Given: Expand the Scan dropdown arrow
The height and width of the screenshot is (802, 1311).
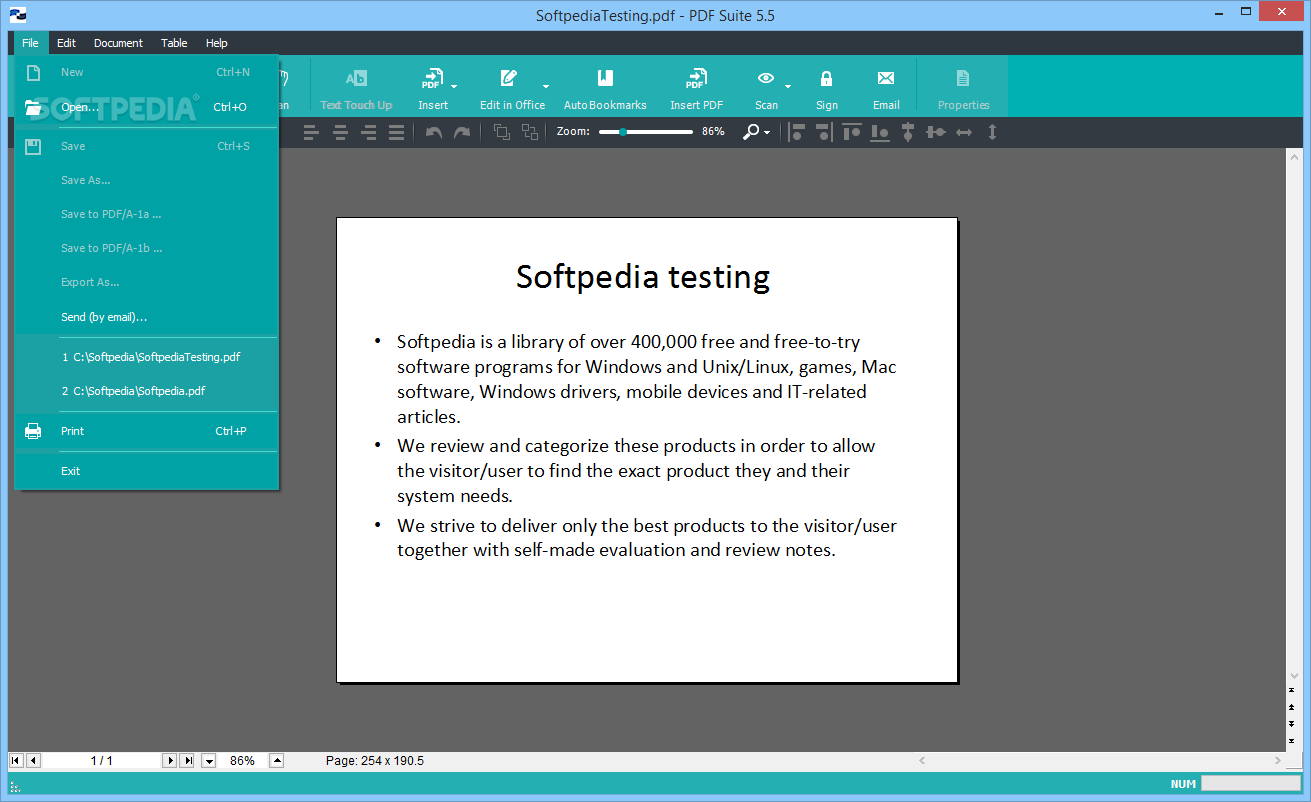Looking at the screenshot, I should pyautogui.click(x=788, y=86).
